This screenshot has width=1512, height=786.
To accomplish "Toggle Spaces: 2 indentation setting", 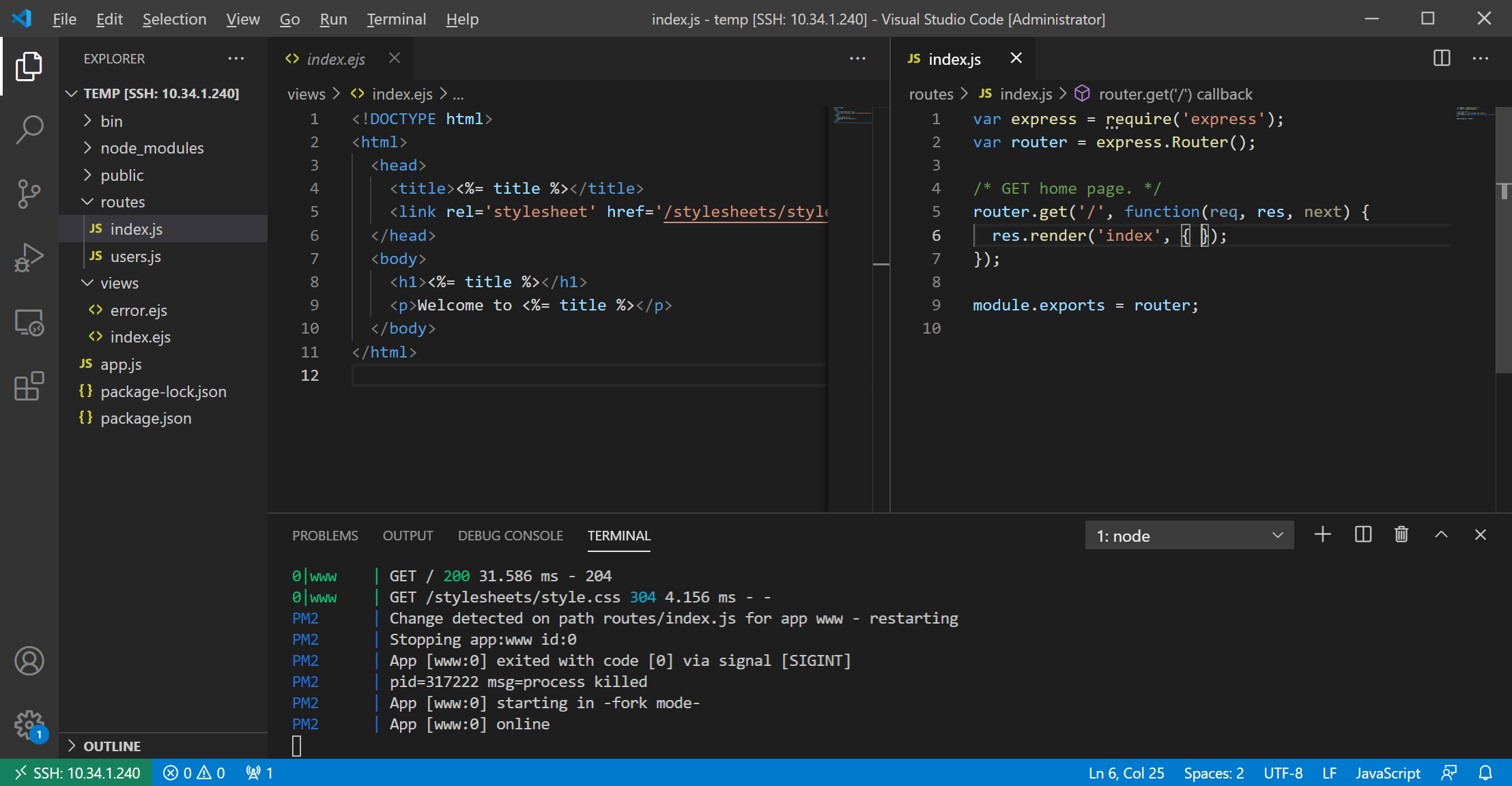I will click(1213, 773).
